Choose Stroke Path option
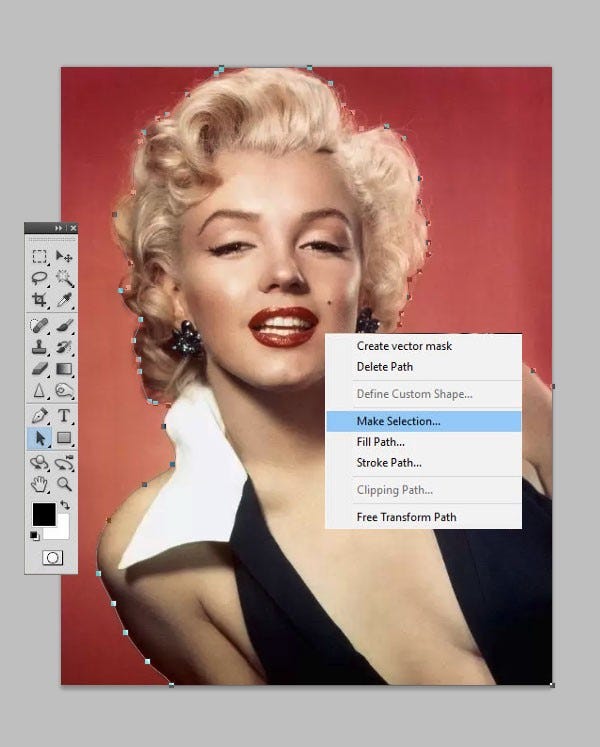Viewport: 600px width, 747px height. [x=389, y=463]
